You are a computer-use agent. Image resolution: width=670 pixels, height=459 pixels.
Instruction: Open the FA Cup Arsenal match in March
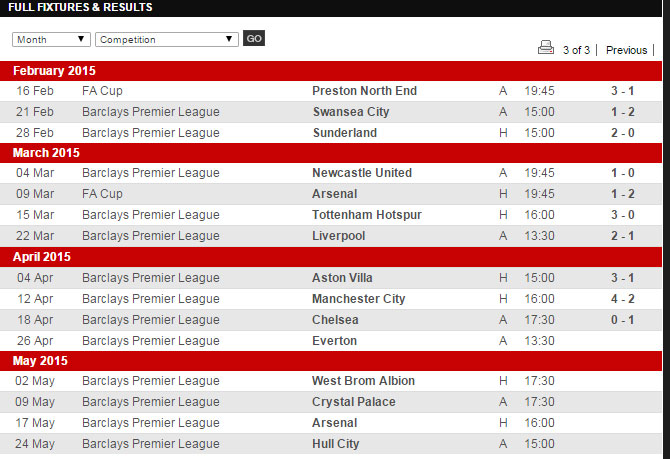[x=334, y=194]
